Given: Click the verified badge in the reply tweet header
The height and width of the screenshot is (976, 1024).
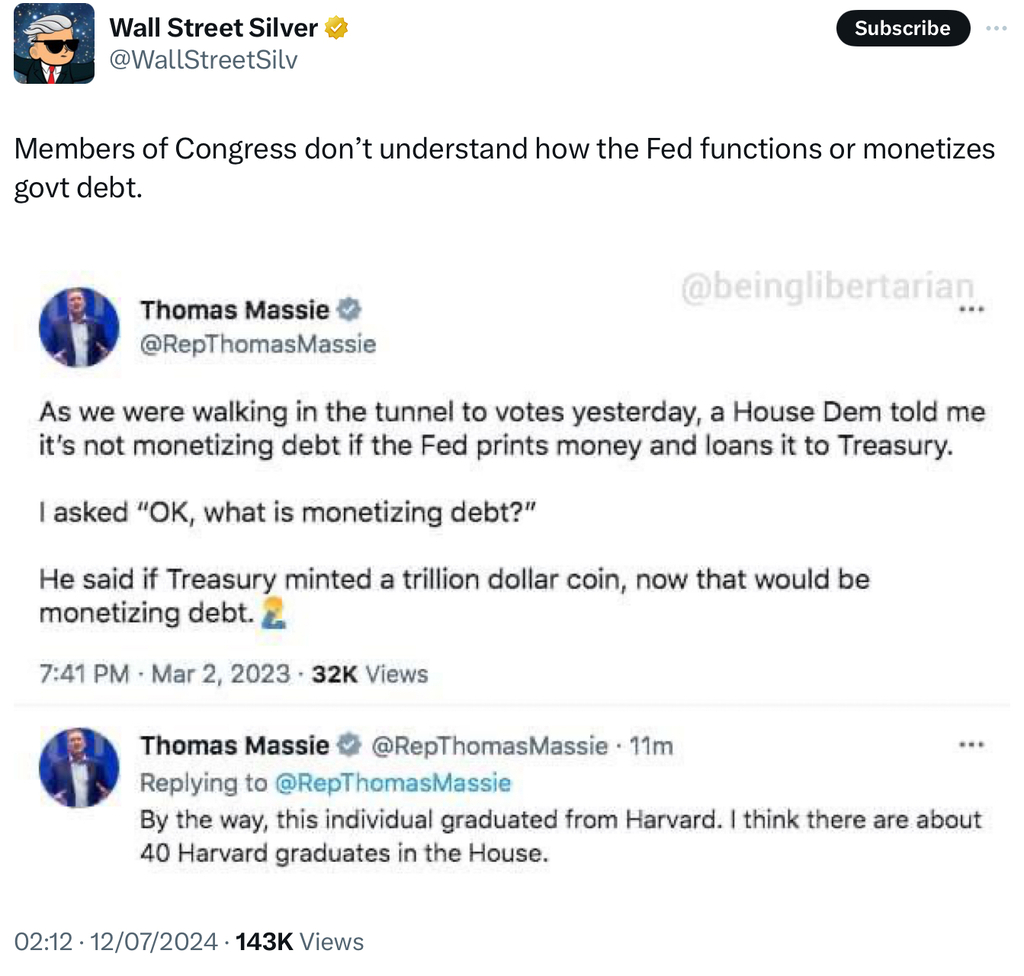Looking at the screenshot, I should click(x=349, y=745).
